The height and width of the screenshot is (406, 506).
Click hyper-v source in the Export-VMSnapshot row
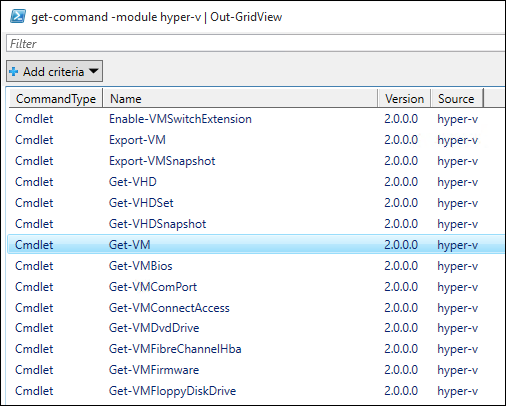[457, 161]
